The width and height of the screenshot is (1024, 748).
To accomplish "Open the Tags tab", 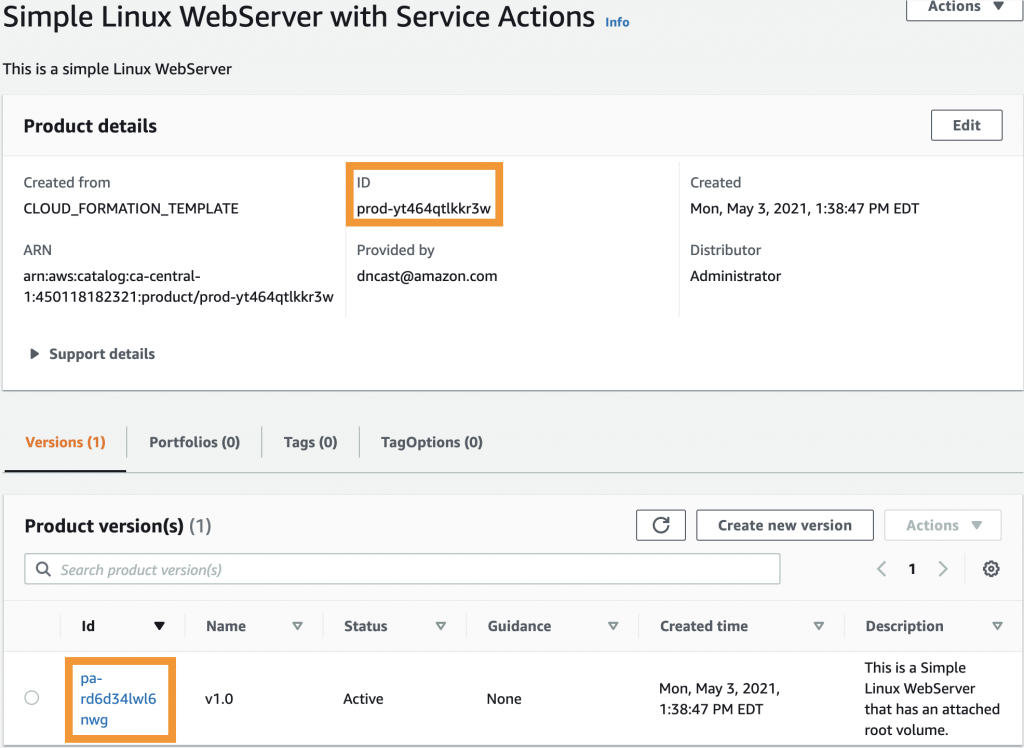I will (309, 442).
